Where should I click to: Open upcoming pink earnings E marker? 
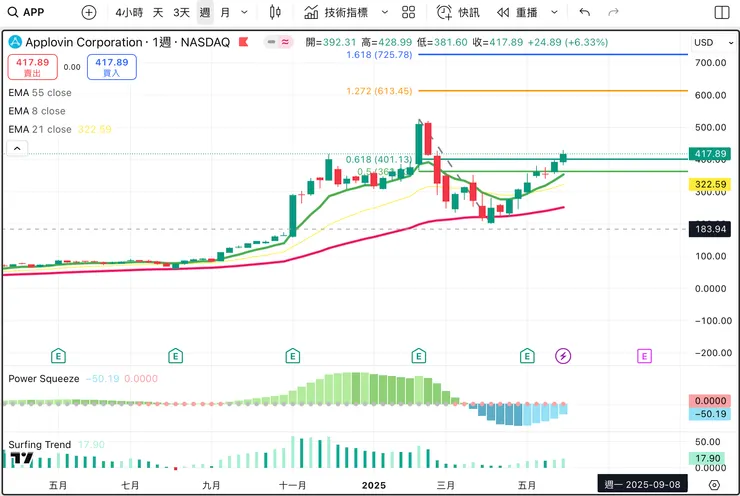(x=644, y=356)
